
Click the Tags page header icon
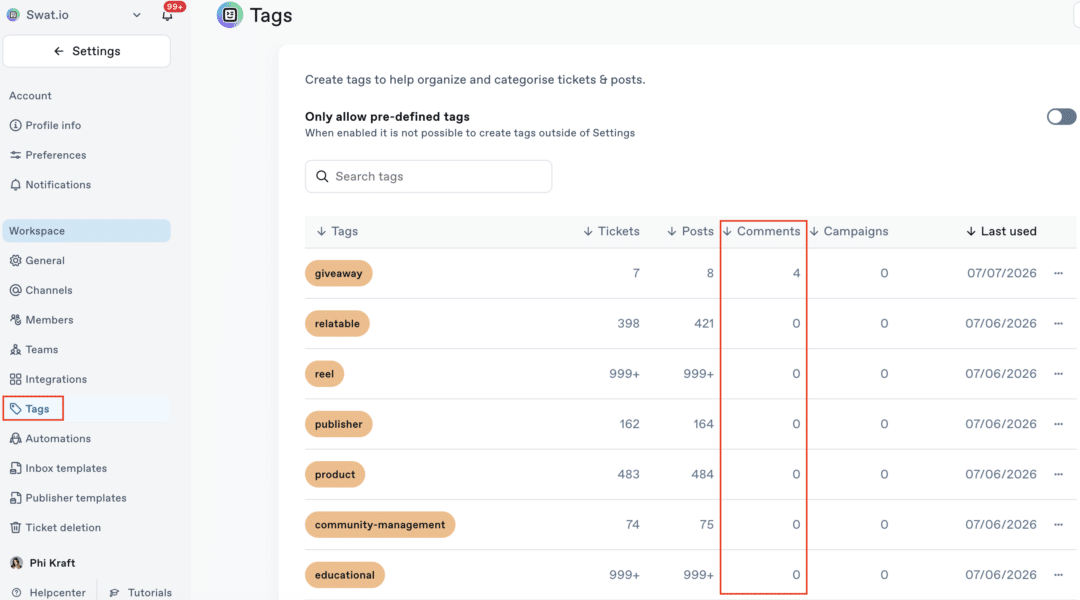[x=229, y=14]
